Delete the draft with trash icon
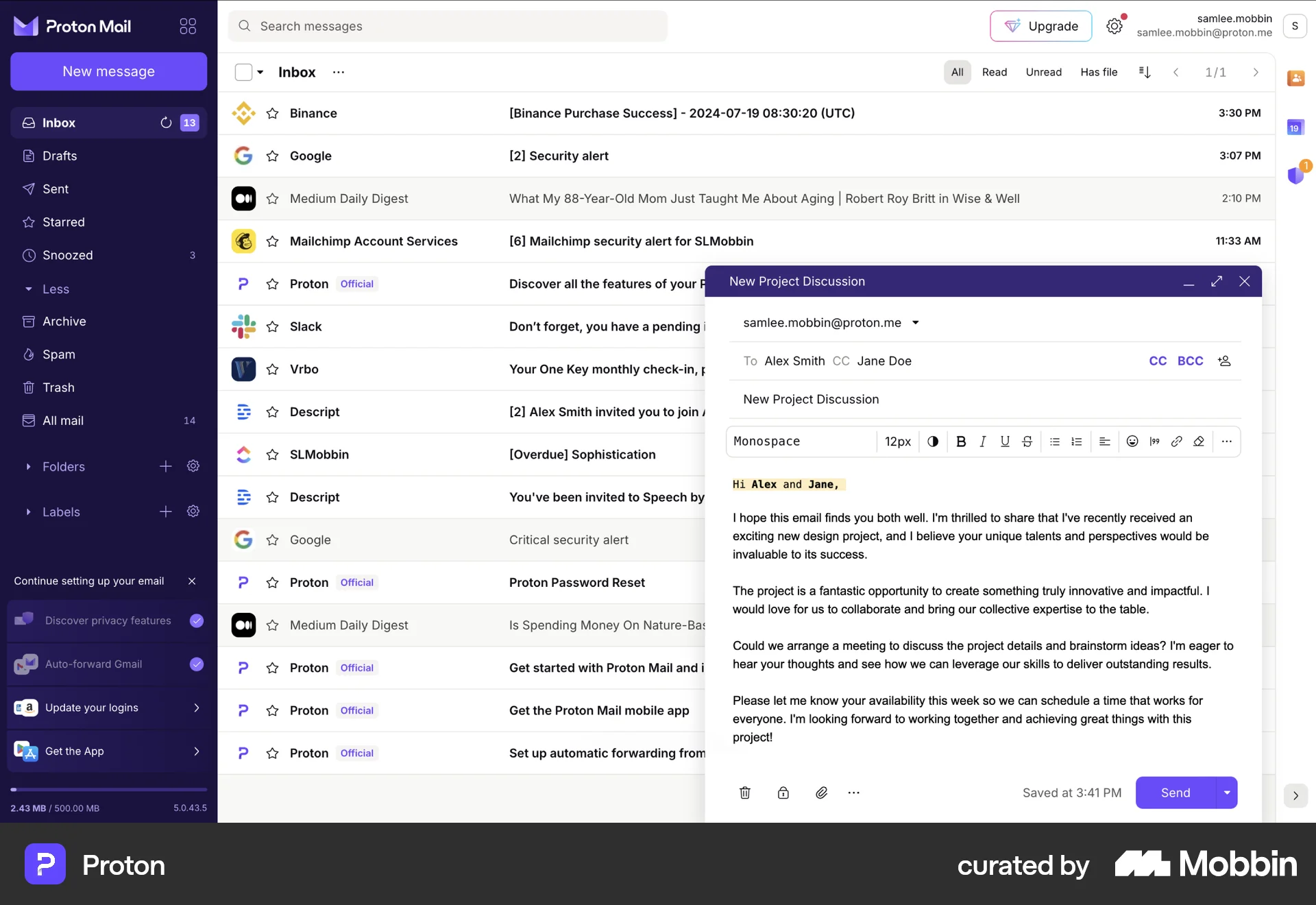Image resolution: width=1316 pixels, height=905 pixels. [x=745, y=793]
